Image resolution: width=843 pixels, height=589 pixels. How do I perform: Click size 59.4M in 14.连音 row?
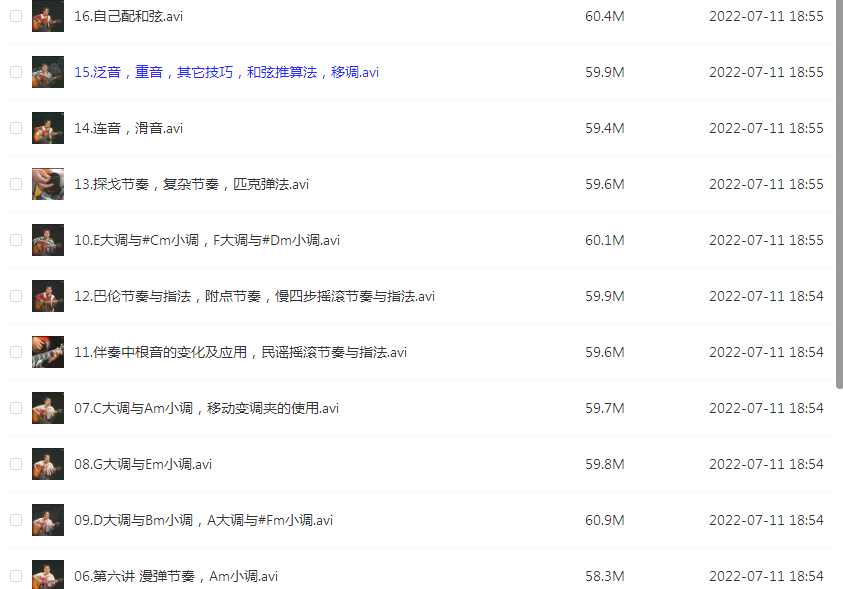coord(605,128)
